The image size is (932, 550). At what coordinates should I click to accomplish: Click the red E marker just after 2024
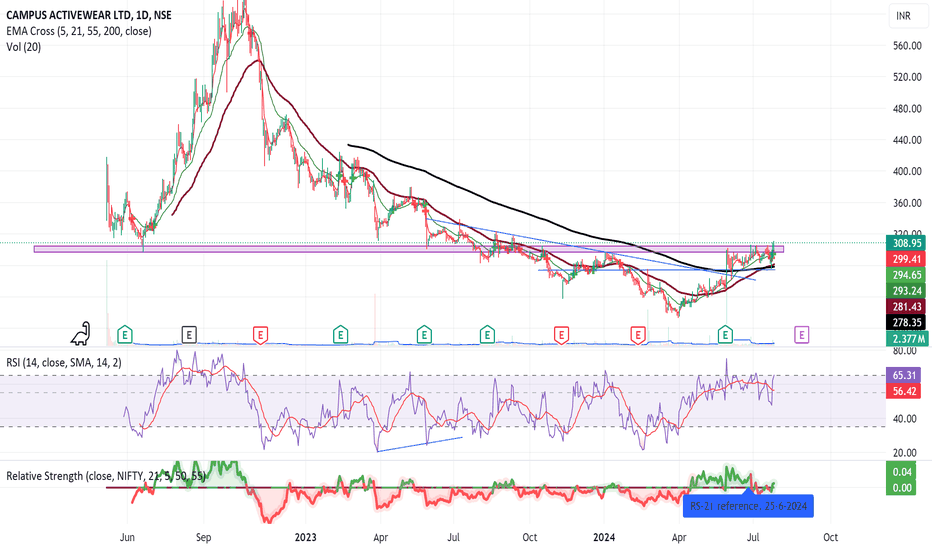pyautogui.click(x=638, y=335)
